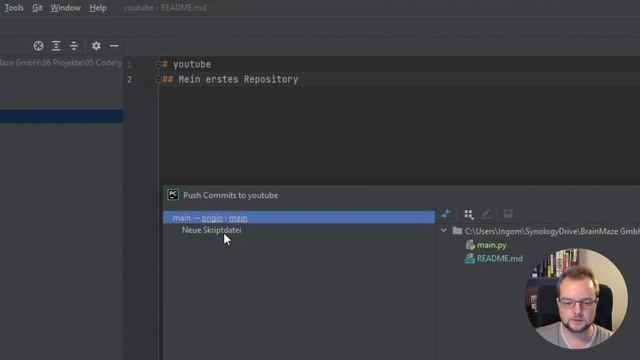This screenshot has height=360, width=640.
Task: Click the target branch main link
Action: (238, 218)
